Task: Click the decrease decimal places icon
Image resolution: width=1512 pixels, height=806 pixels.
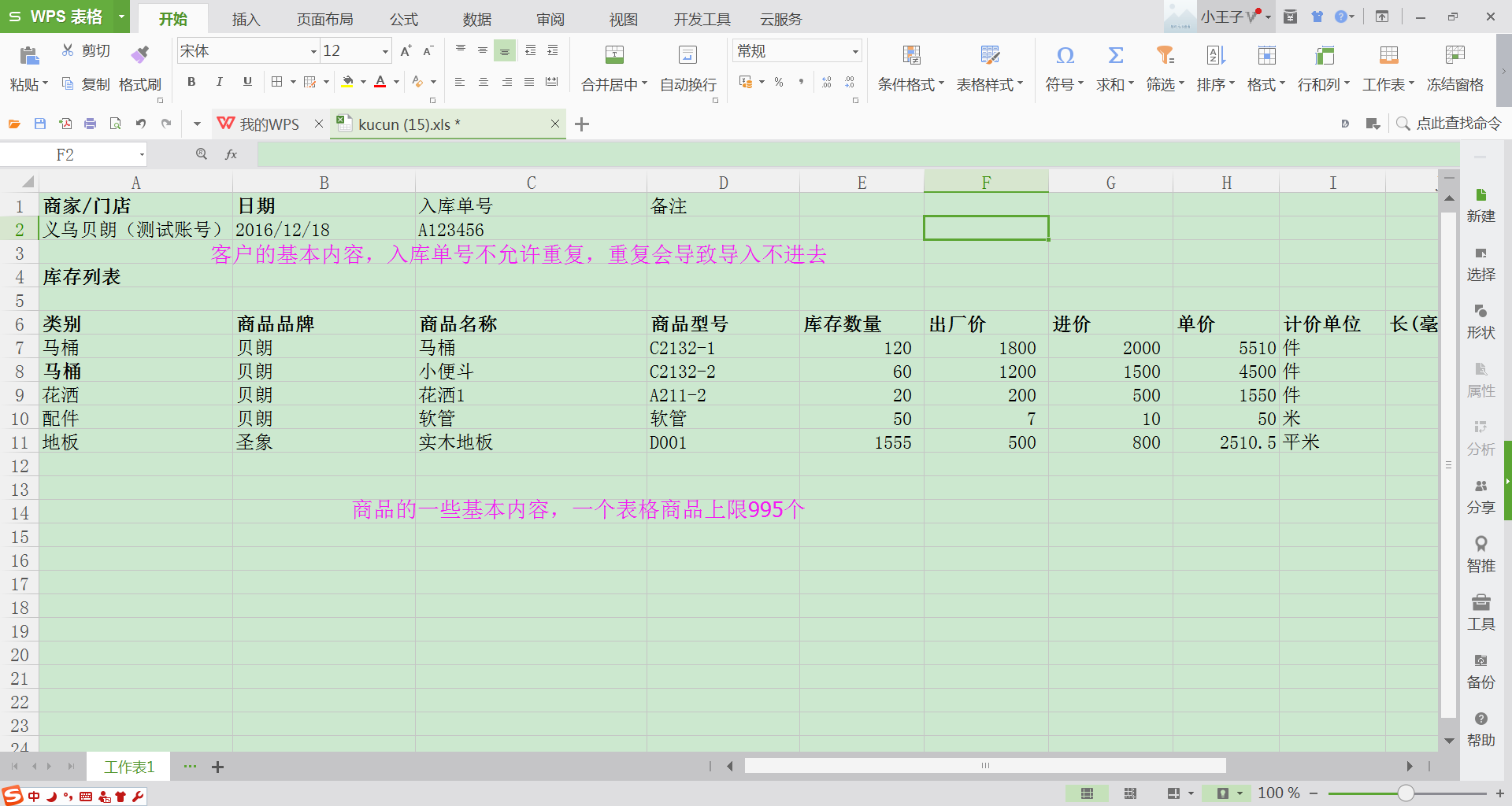Action: coord(850,82)
